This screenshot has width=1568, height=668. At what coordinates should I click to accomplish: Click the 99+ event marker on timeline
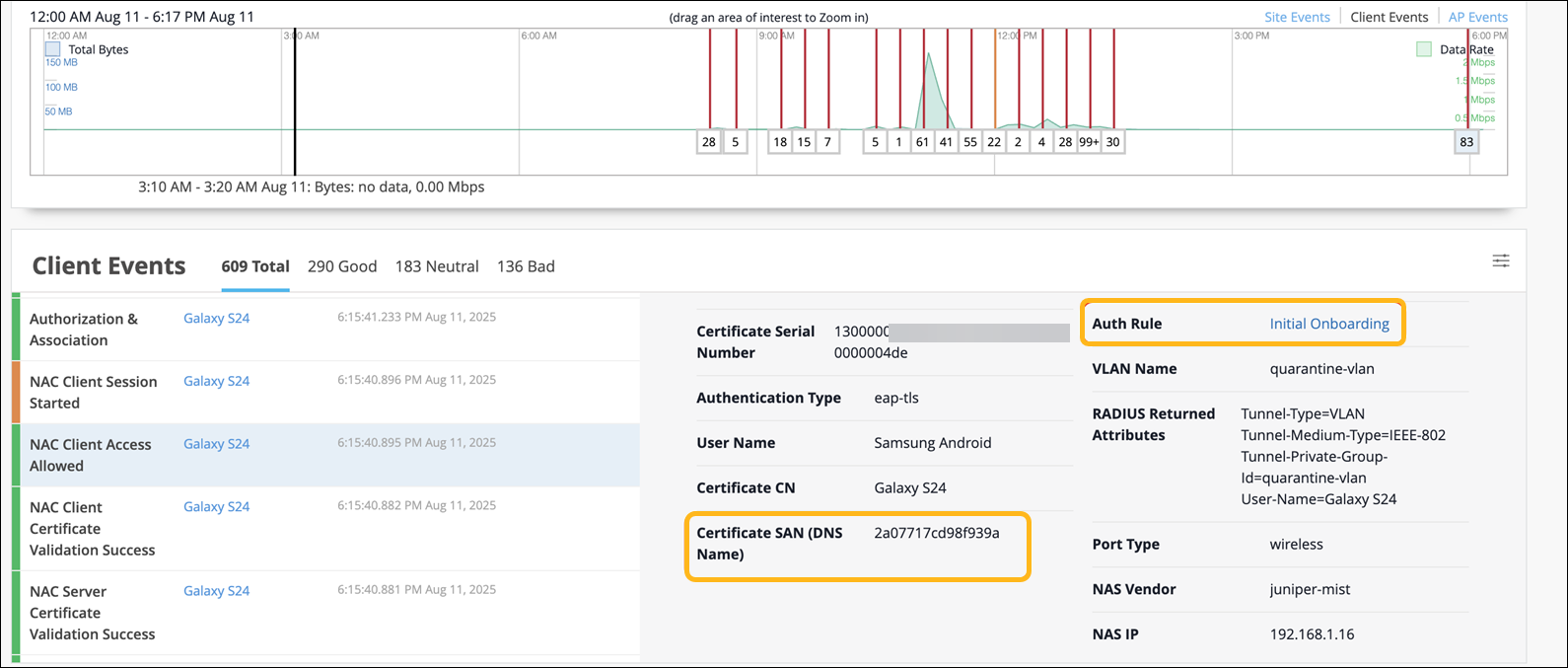[x=1089, y=142]
